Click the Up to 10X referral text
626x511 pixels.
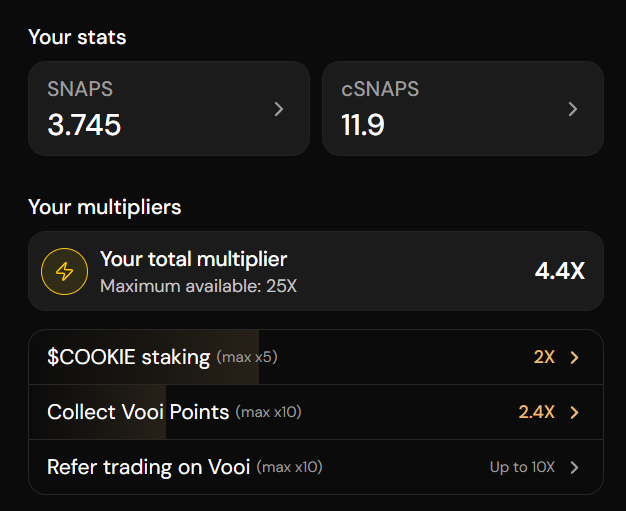(522, 467)
